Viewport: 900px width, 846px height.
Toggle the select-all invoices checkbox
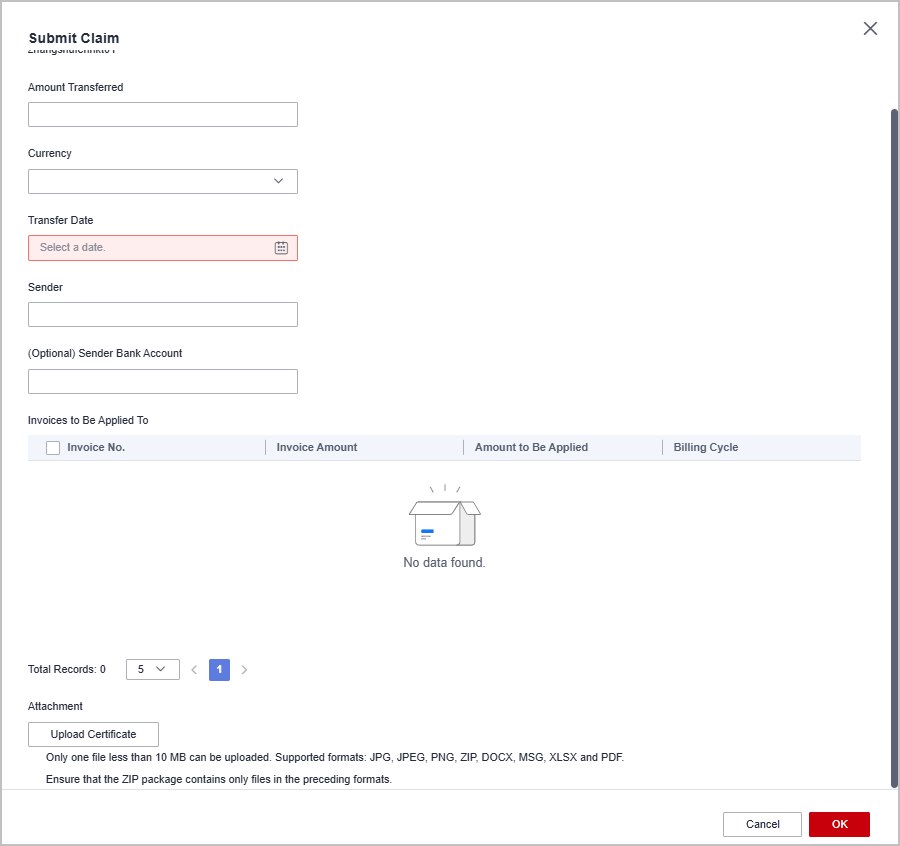tap(53, 448)
